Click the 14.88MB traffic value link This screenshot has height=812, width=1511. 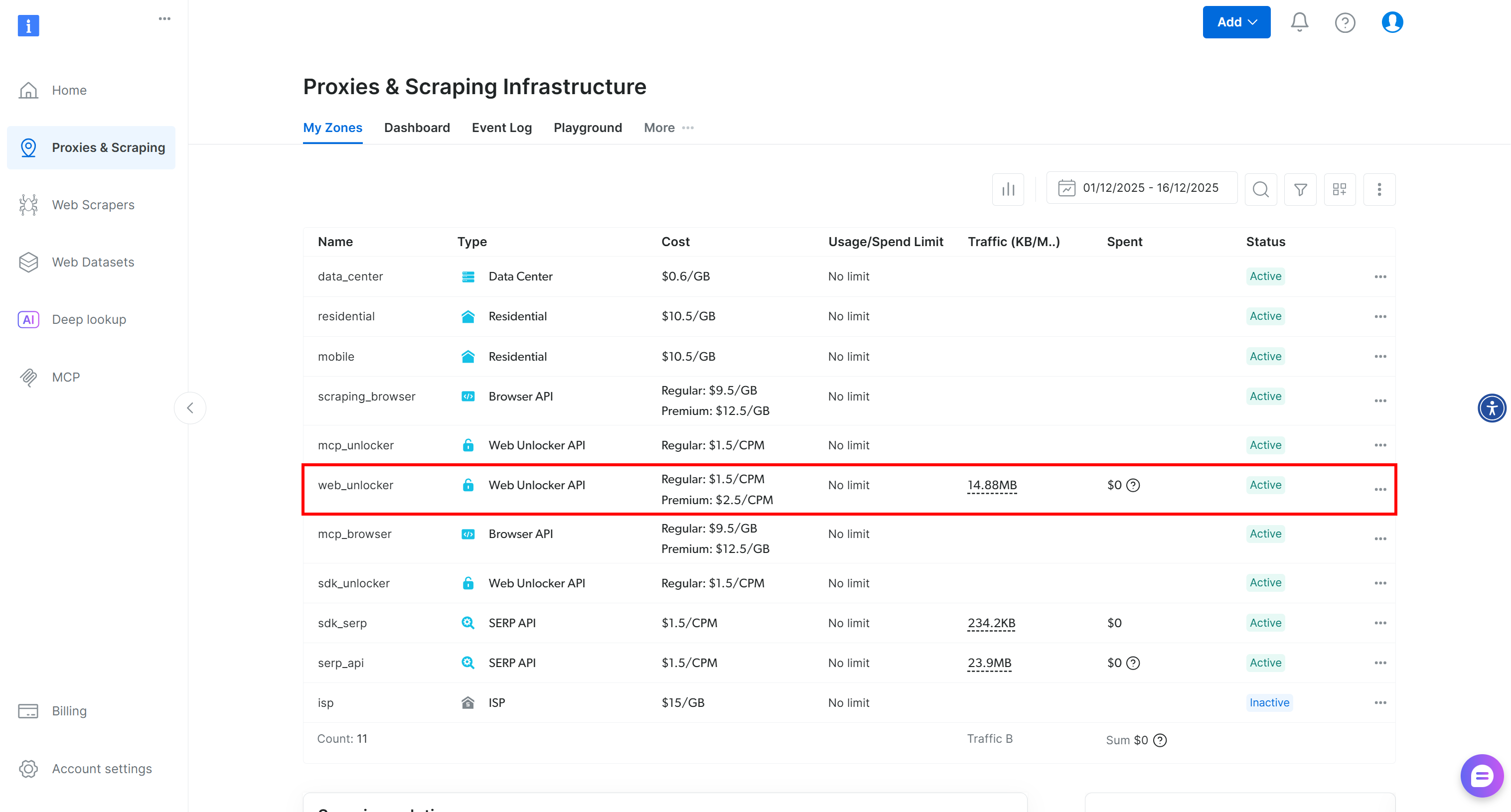(x=992, y=485)
